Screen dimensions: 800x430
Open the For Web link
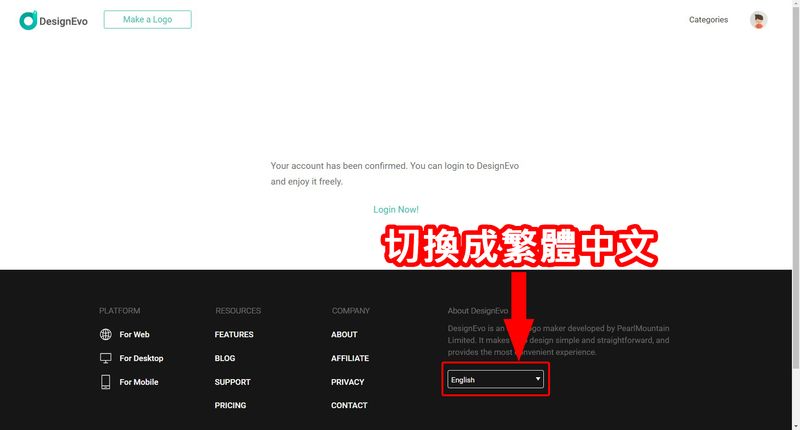(x=134, y=335)
